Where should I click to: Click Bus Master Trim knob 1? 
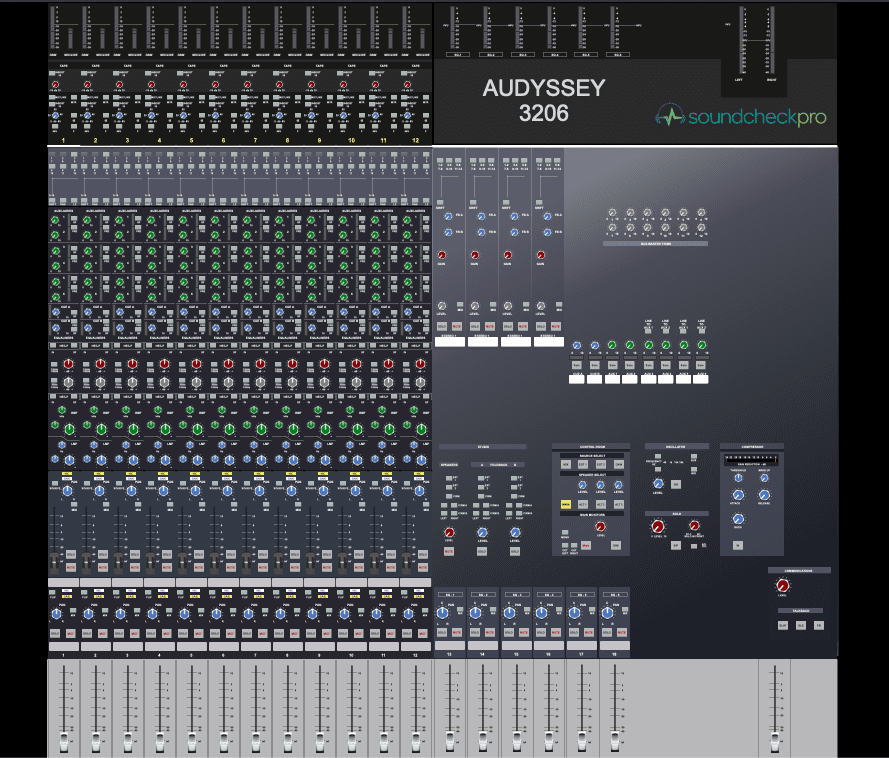(612, 213)
